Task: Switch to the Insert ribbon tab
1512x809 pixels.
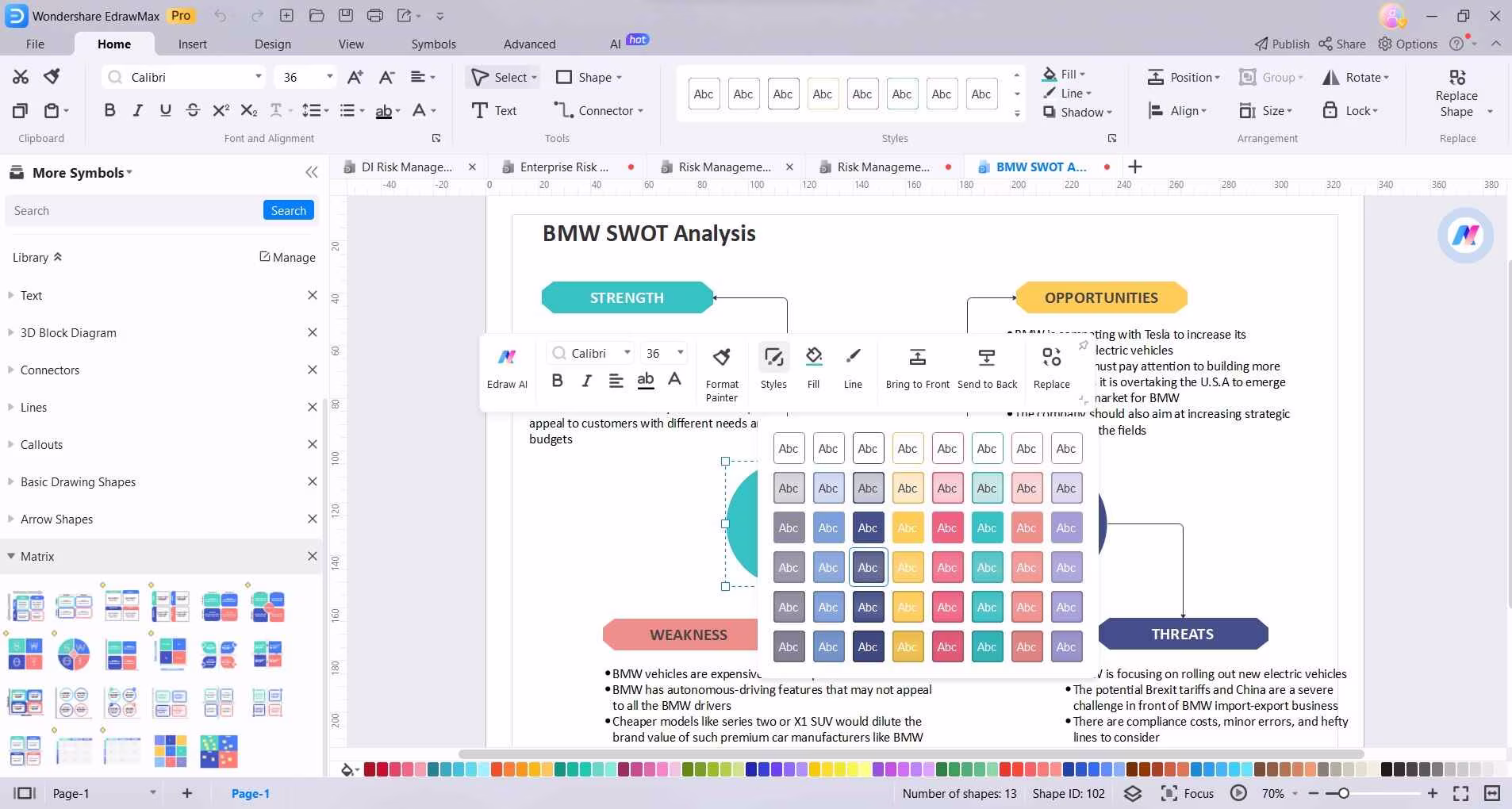Action: pyautogui.click(x=193, y=44)
